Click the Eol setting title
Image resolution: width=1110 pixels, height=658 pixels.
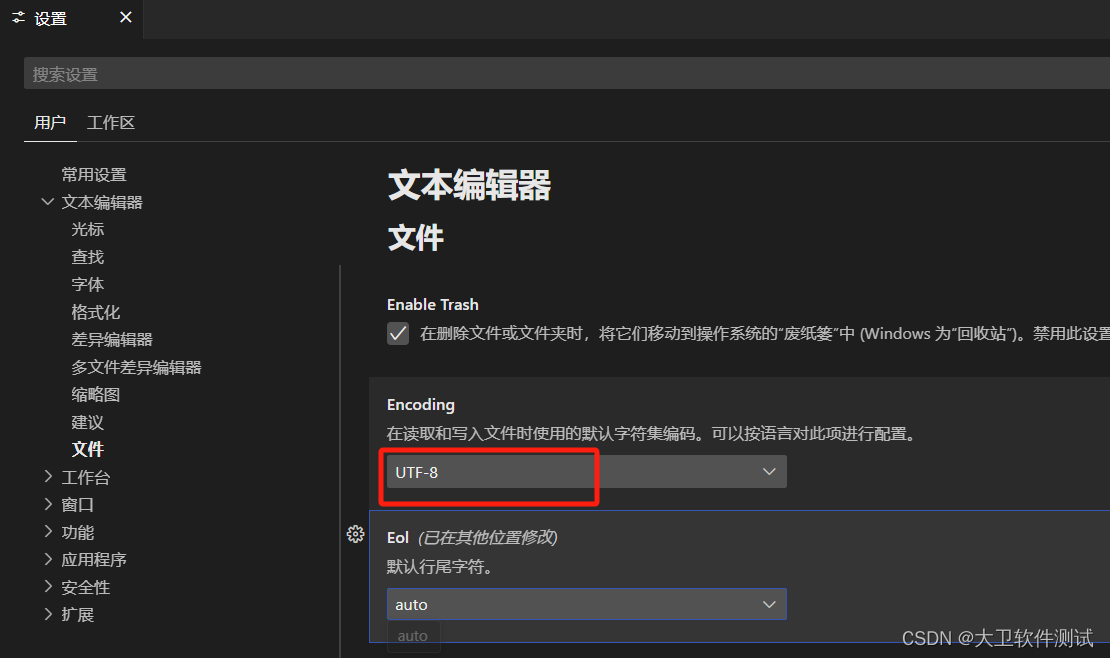click(398, 538)
